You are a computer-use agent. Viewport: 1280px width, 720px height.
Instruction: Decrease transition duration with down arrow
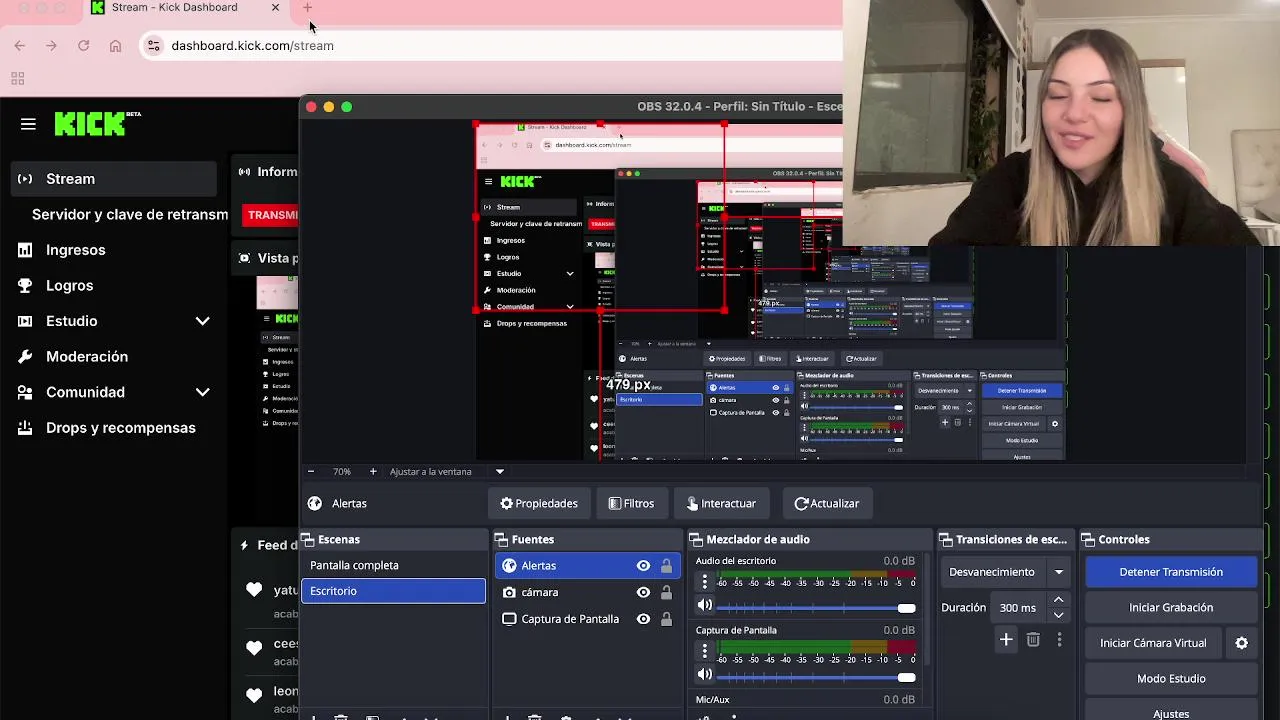tap(1058, 615)
